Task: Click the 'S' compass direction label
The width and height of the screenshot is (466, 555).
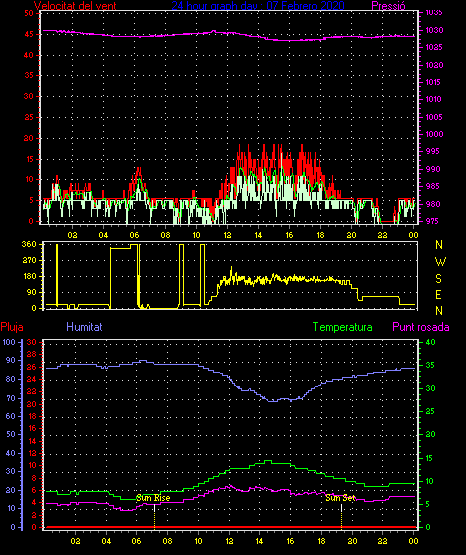Action: [438, 279]
